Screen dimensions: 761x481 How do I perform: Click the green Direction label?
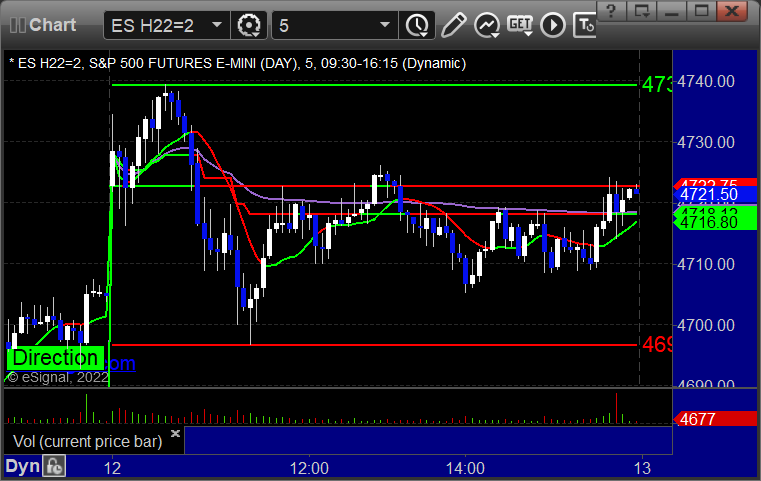coord(55,358)
